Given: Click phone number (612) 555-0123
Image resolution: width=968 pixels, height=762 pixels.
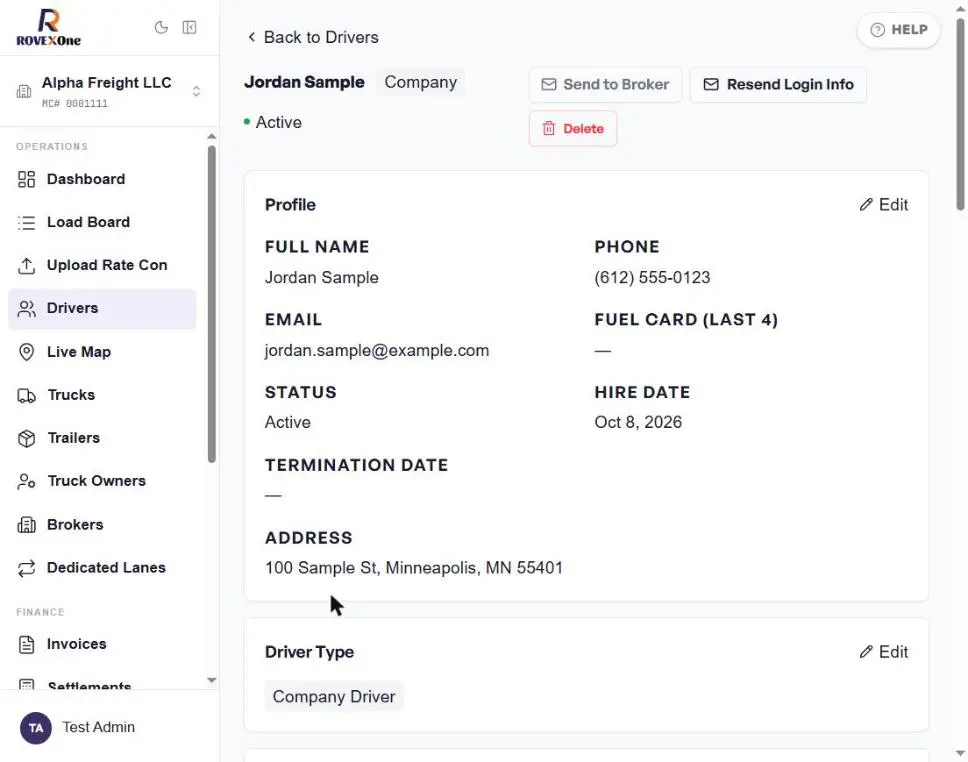Looking at the screenshot, I should coord(652,278).
